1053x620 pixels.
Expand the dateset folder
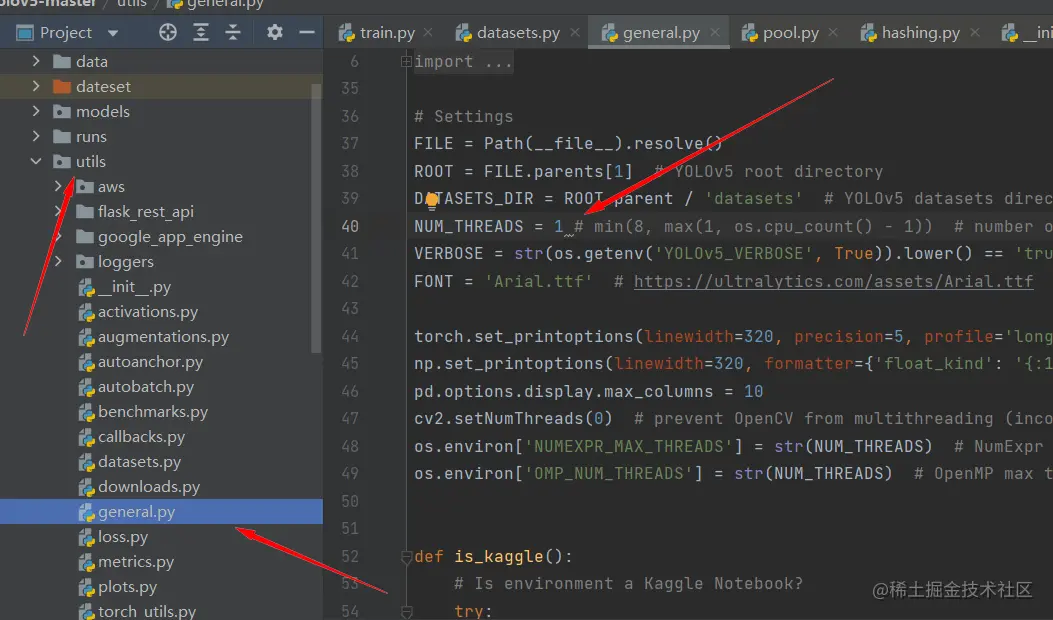tap(36, 86)
